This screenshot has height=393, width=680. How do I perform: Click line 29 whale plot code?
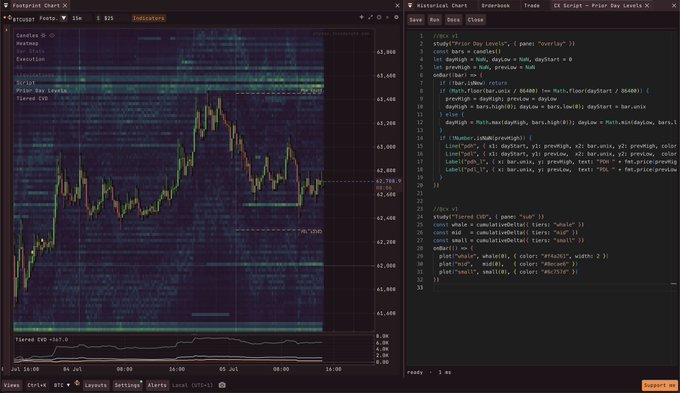[x=523, y=256]
